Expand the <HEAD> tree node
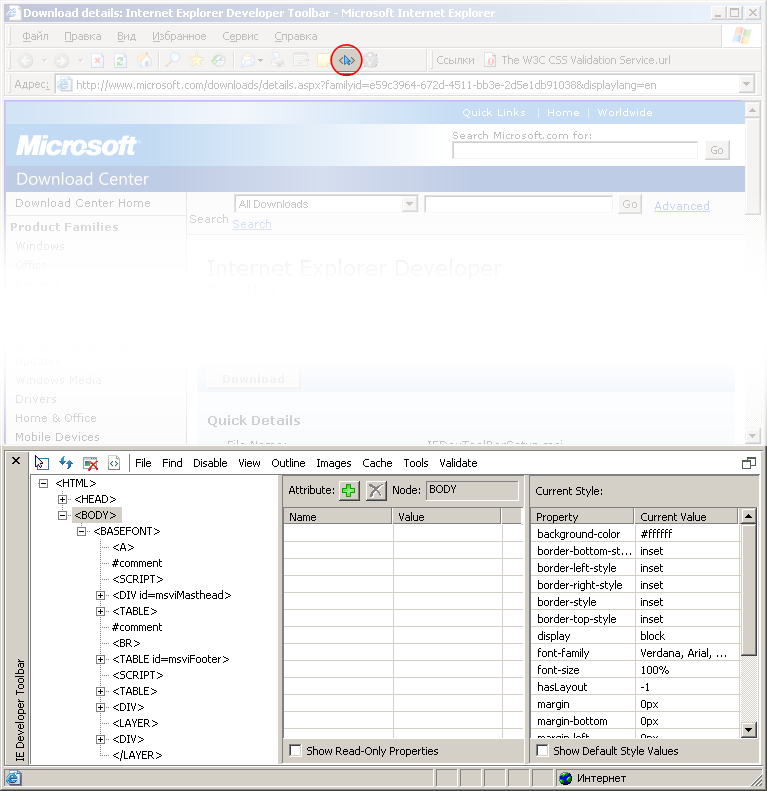Image resolution: width=767 pixels, height=791 pixels. point(63,499)
